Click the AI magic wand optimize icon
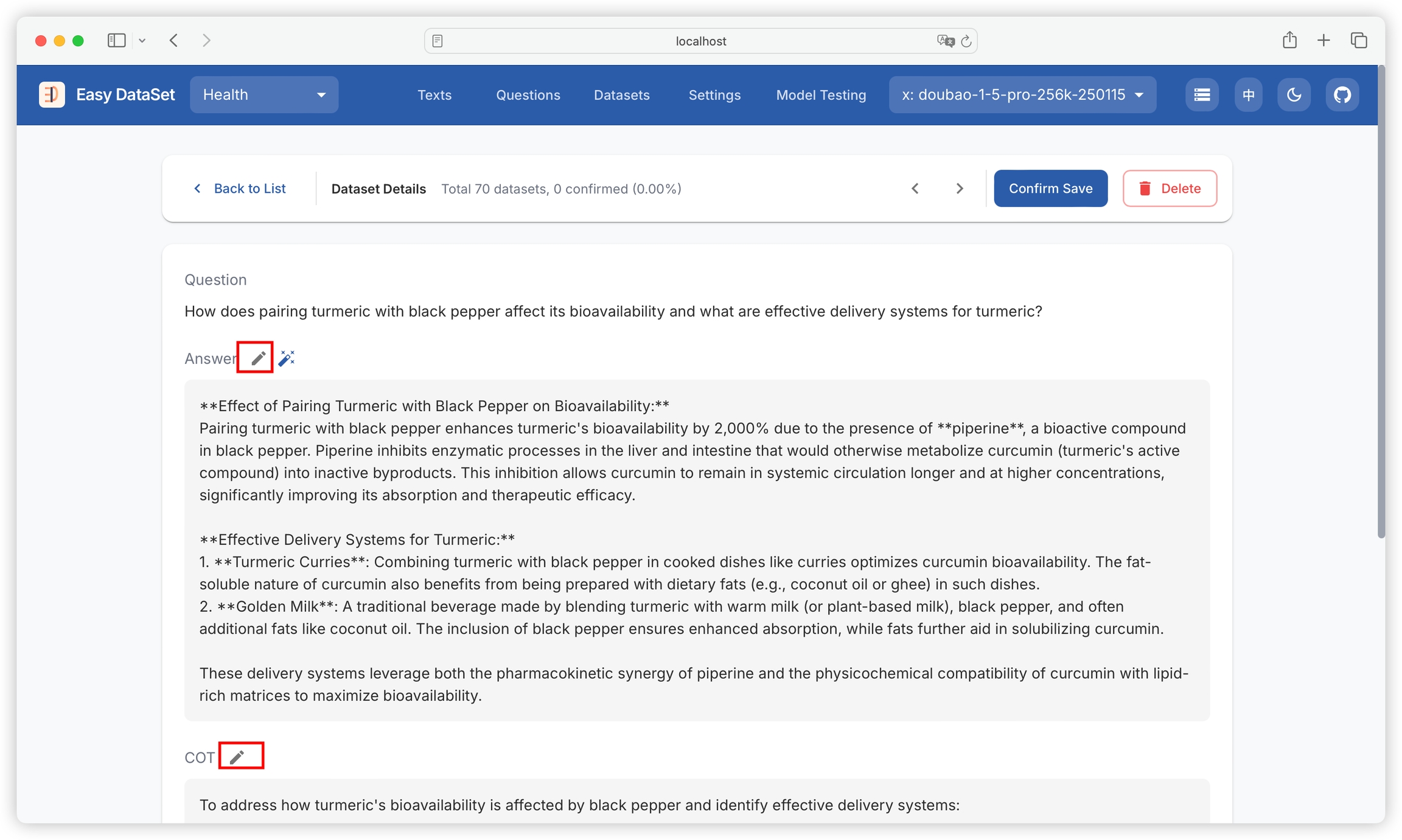 [x=287, y=358]
